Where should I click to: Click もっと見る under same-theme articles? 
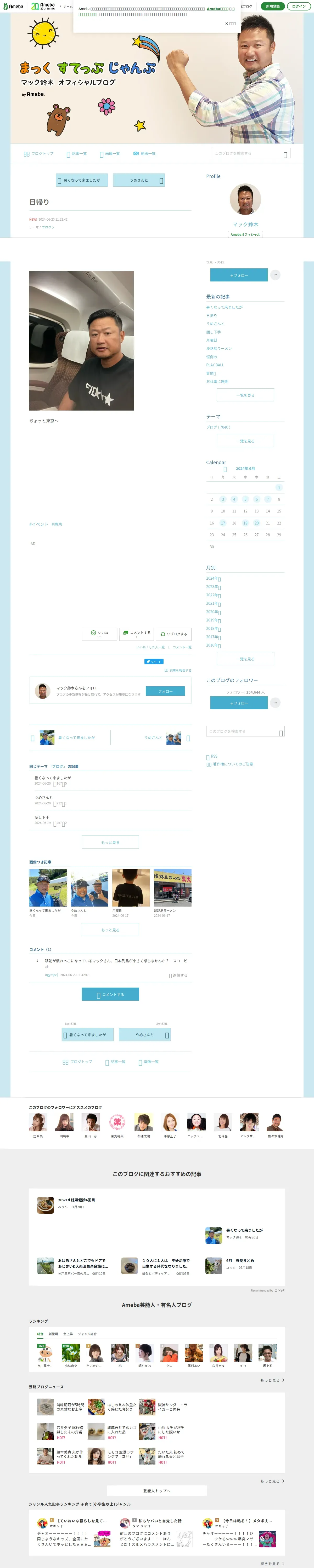(110, 843)
